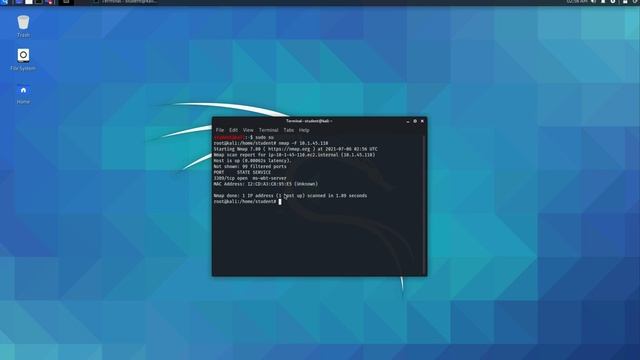Click the last root@kali prompt with cursor
640x360 pixels.
247,202
